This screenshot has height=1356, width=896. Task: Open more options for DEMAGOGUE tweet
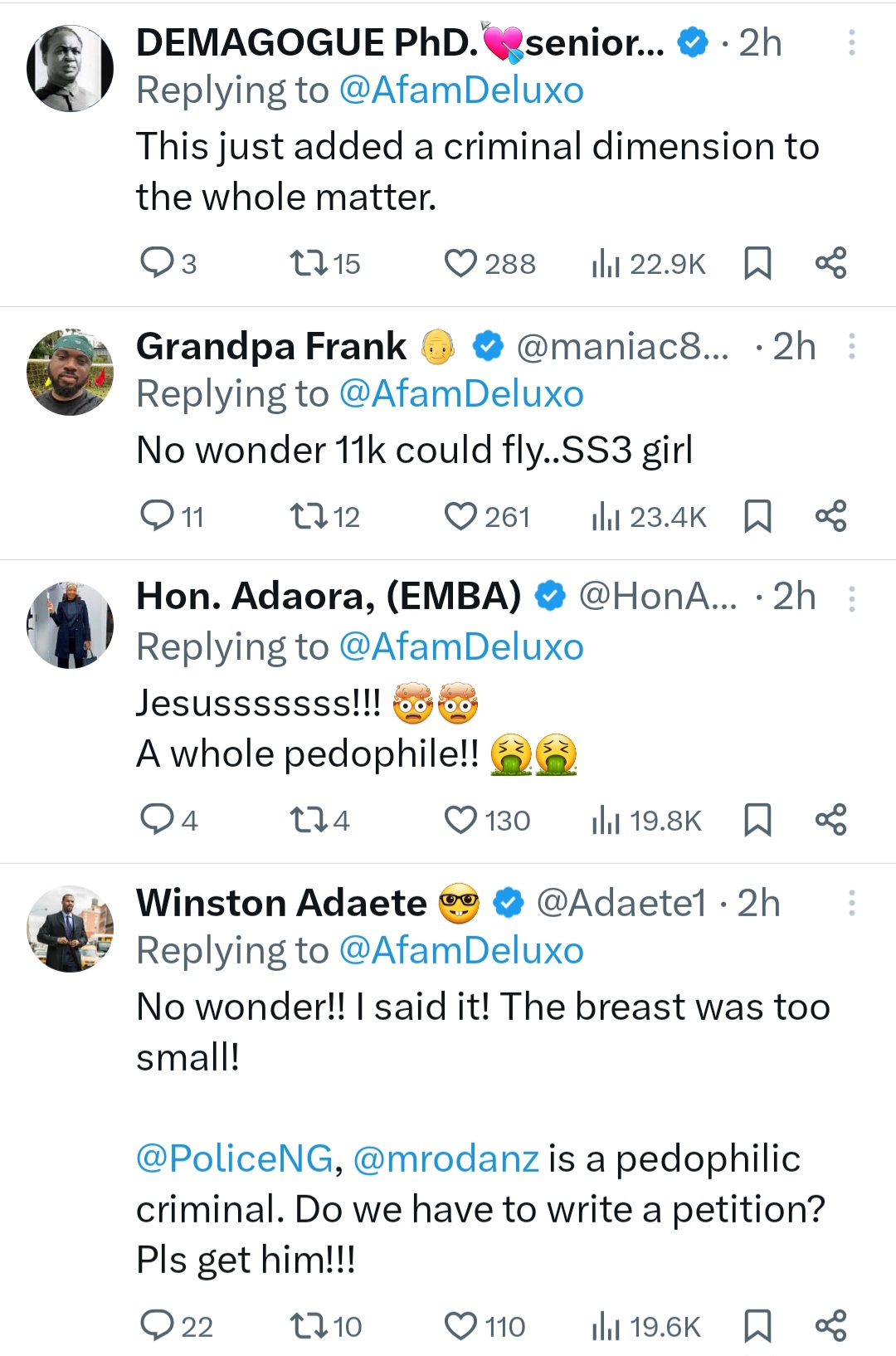[x=851, y=43]
